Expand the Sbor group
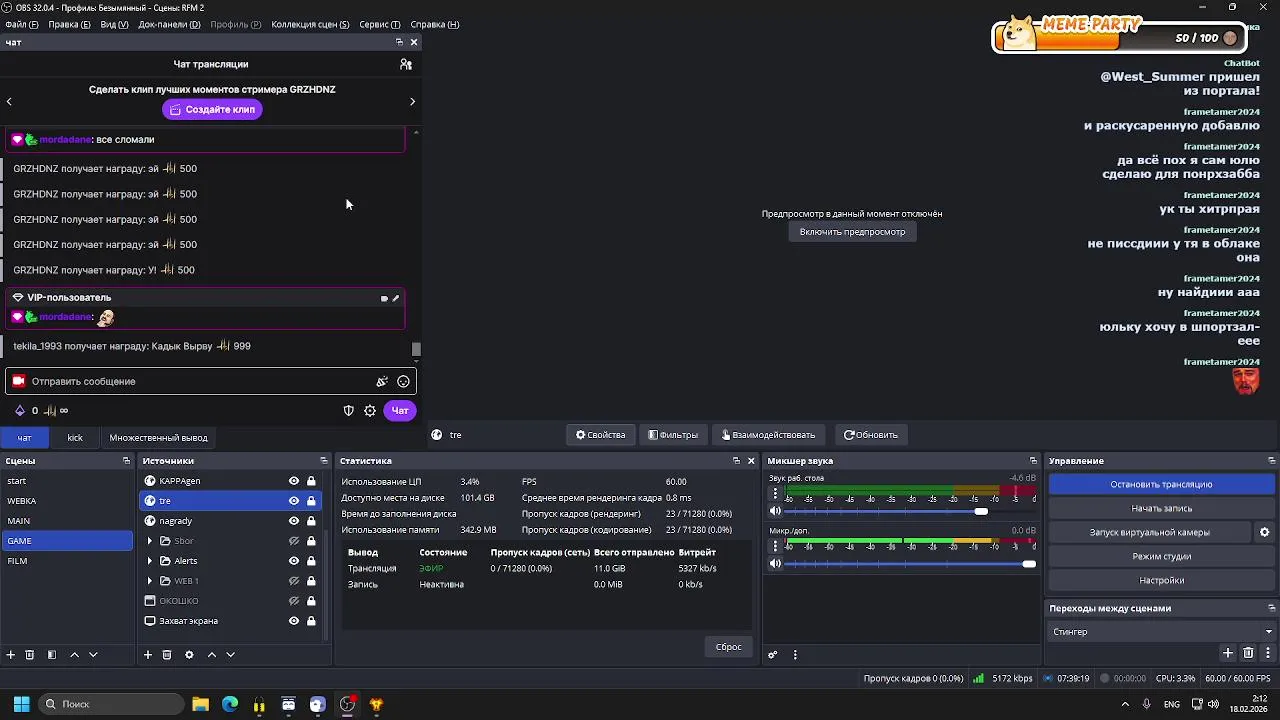This screenshot has height=720, width=1280. click(x=150, y=541)
